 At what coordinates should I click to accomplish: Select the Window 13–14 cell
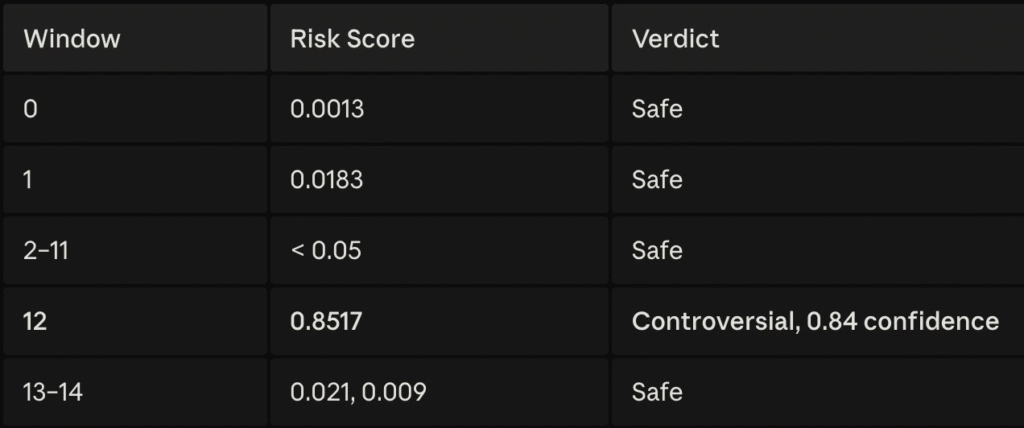(x=53, y=392)
